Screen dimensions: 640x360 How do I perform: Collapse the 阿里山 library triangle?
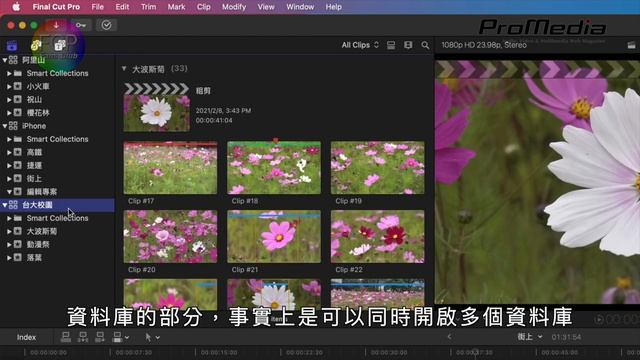coord(4,60)
